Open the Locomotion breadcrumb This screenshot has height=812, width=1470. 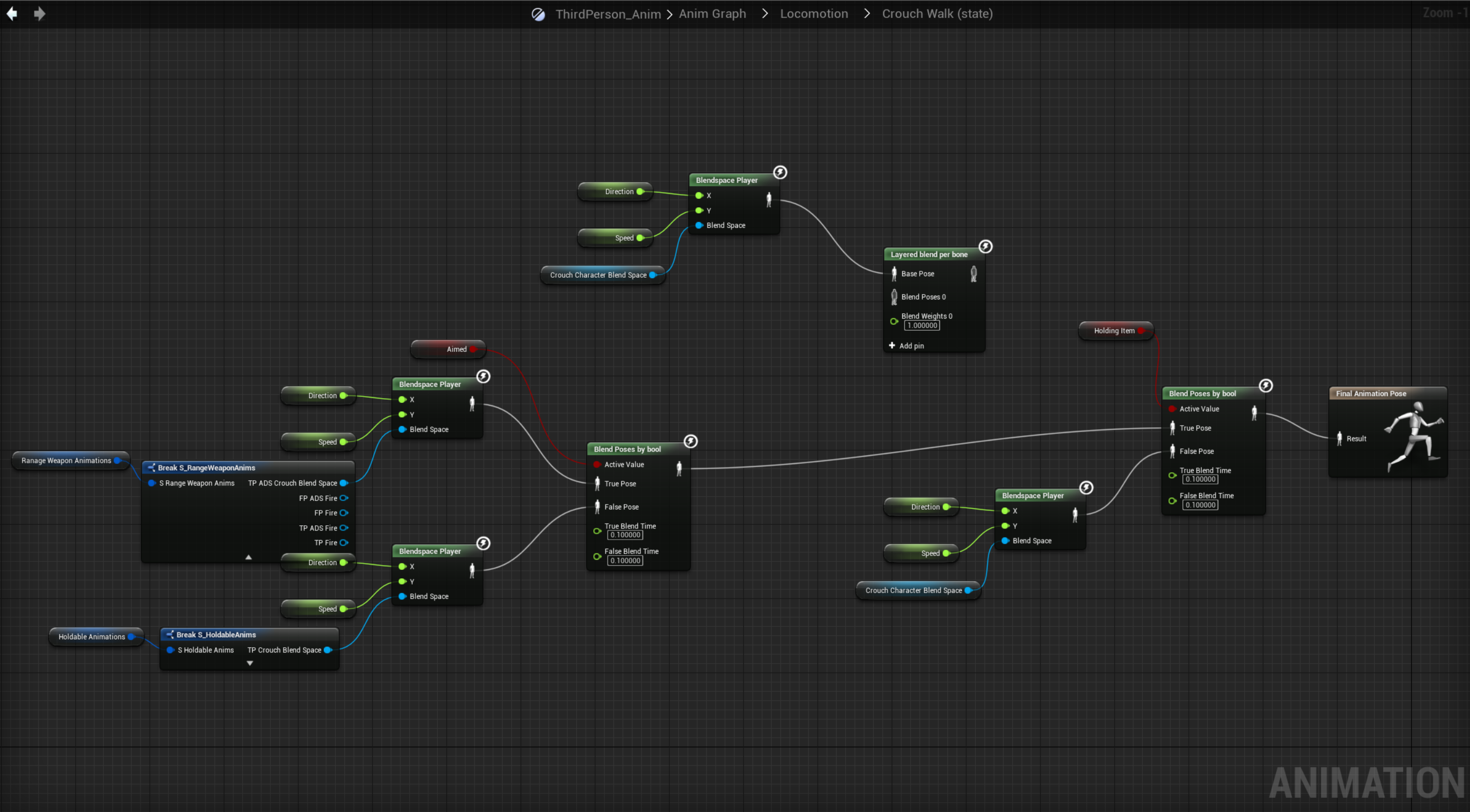(x=814, y=14)
